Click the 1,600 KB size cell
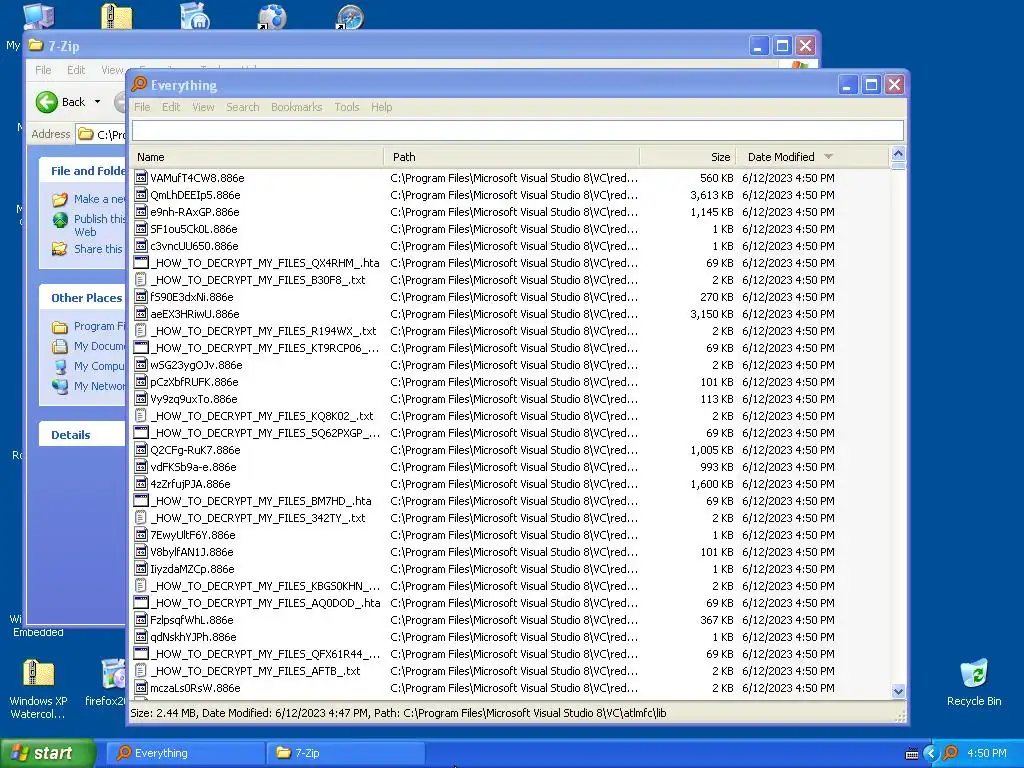 click(711, 483)
